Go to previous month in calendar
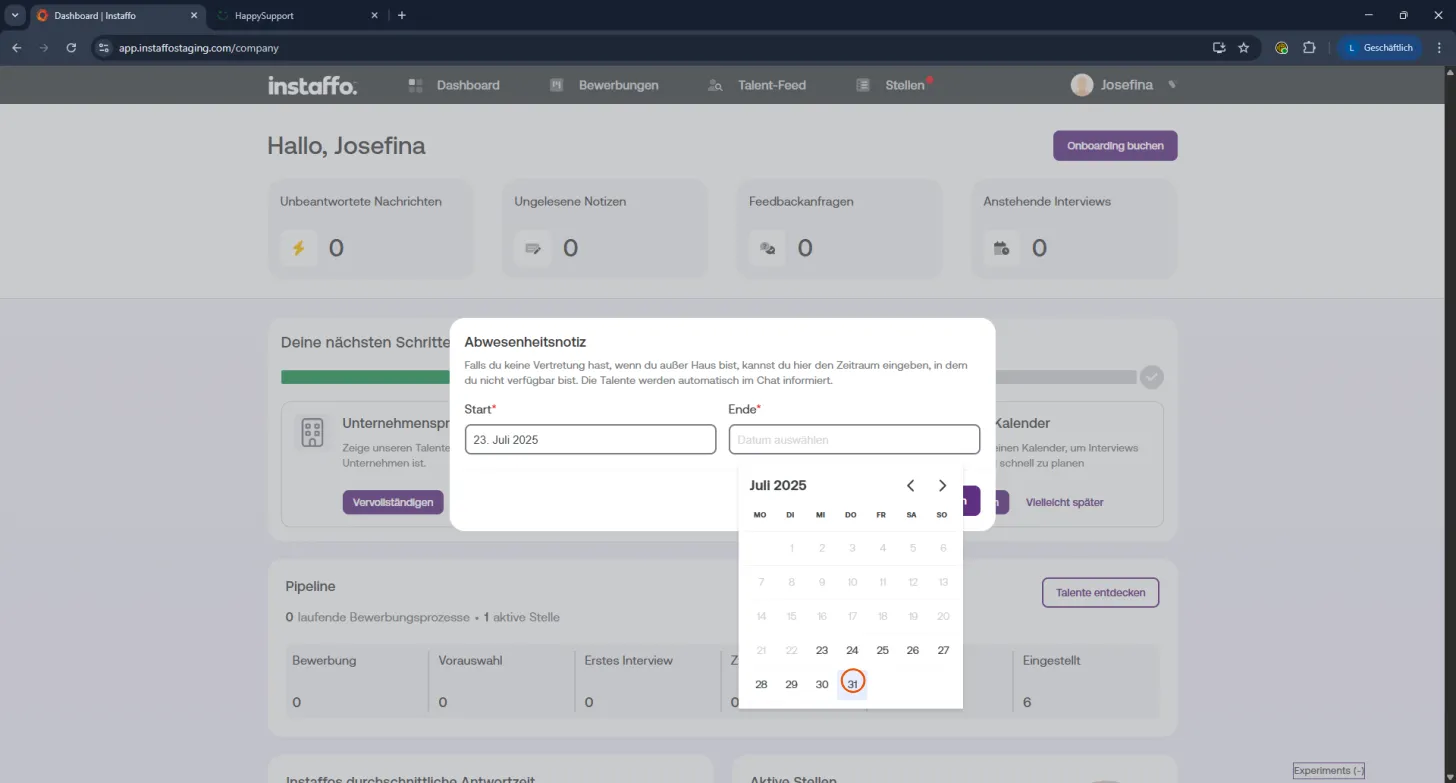 tap(910, 486)
